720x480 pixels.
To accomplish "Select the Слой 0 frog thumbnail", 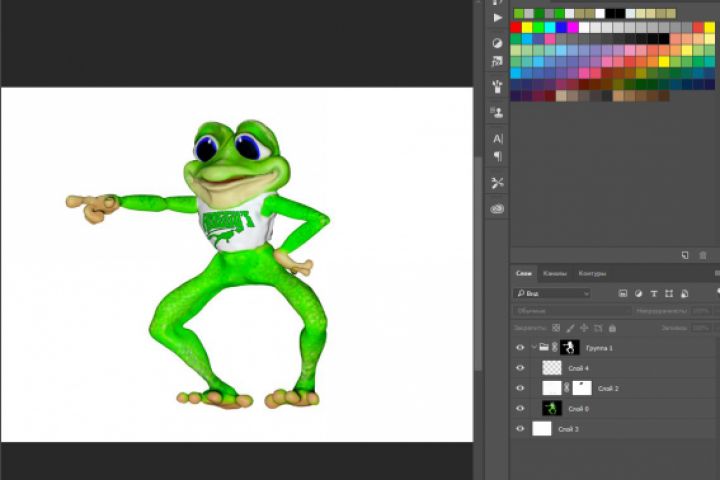I will (x=552, y=408).
